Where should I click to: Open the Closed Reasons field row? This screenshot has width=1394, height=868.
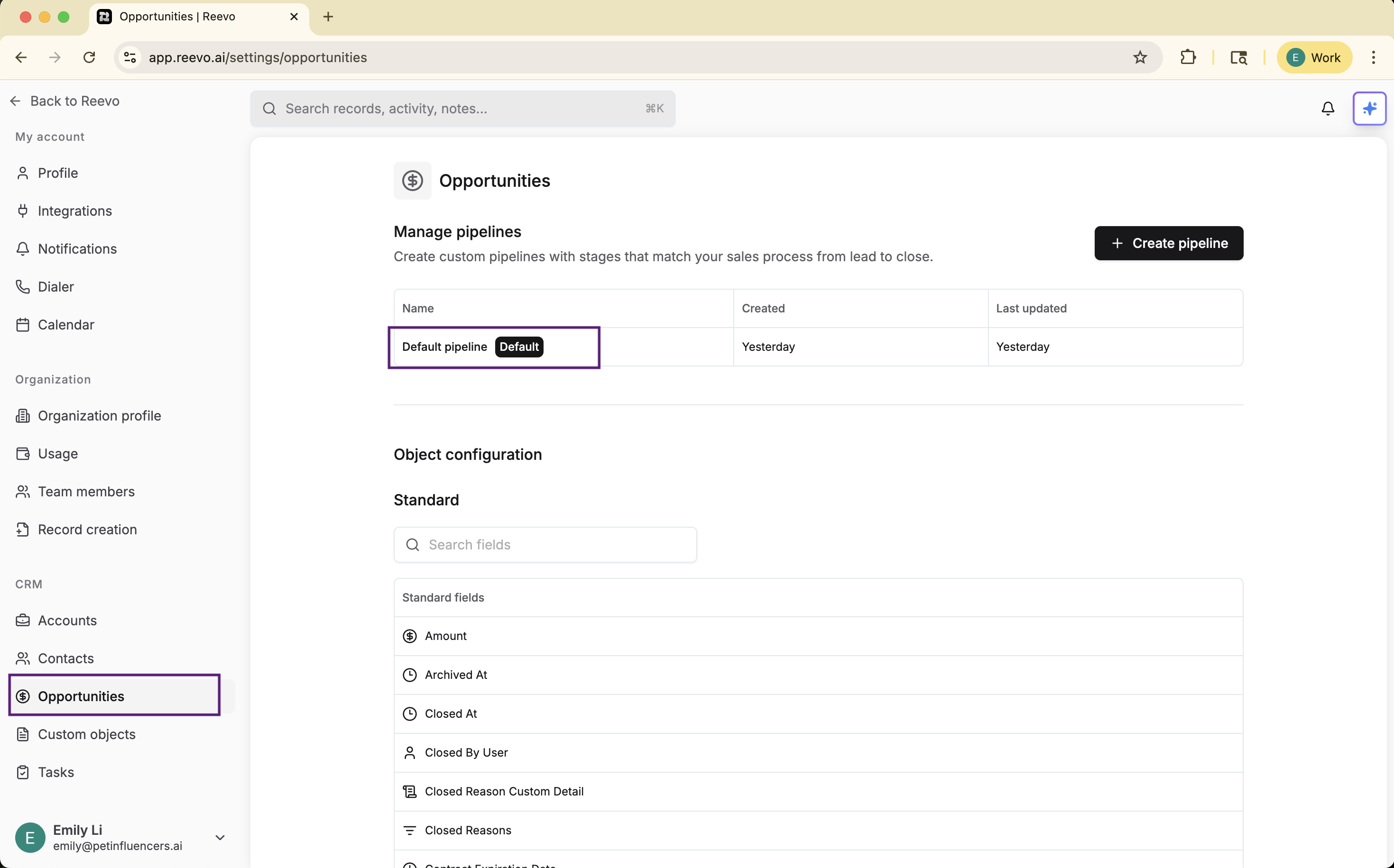468,830
